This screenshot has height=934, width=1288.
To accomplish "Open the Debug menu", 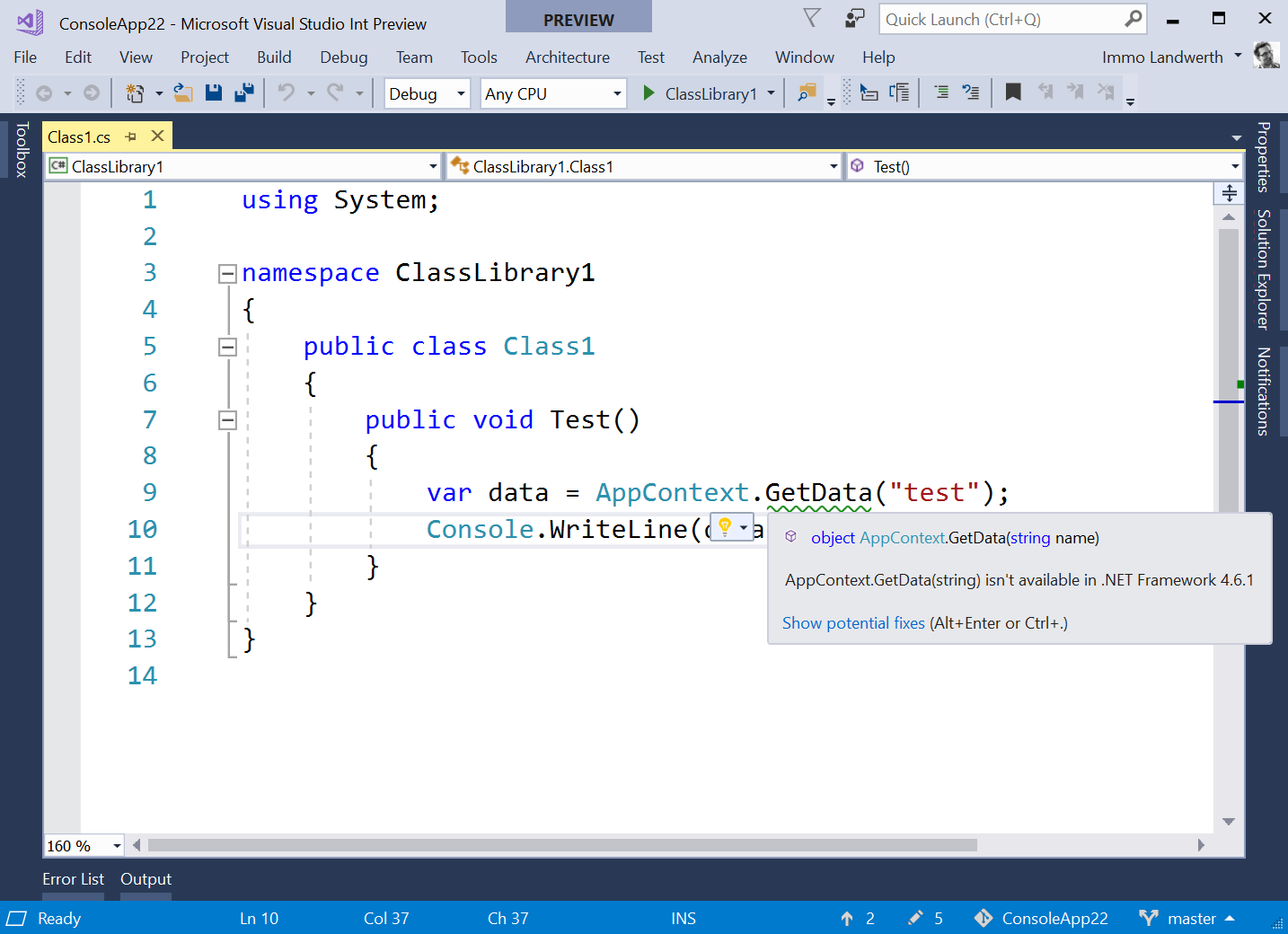I will tap(344, 57).
